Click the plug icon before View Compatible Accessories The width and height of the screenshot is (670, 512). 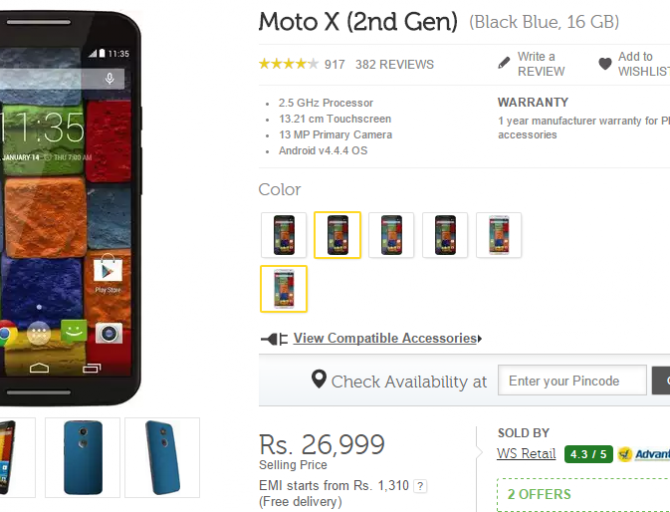(274, 339)
